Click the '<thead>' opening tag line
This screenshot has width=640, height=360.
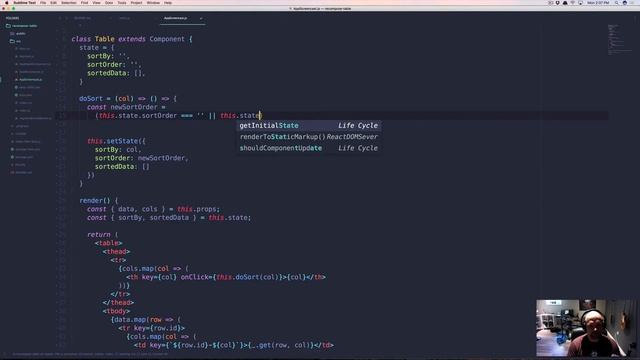(x=116, y=251)
